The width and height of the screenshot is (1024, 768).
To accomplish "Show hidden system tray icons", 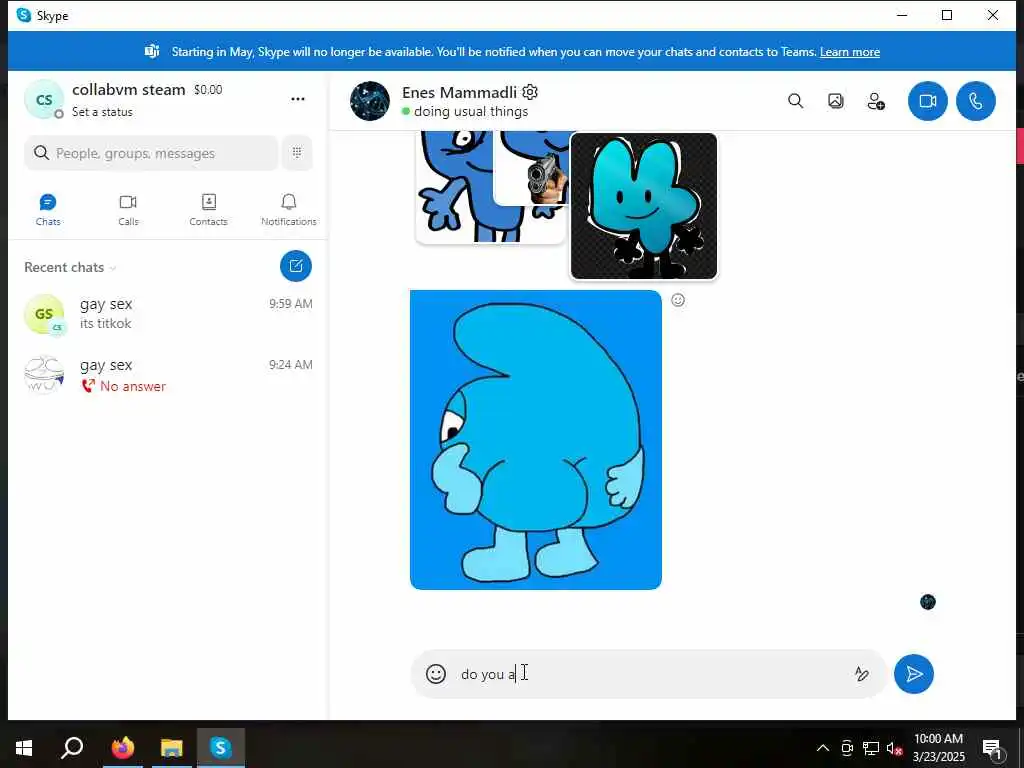I will 823,748.
